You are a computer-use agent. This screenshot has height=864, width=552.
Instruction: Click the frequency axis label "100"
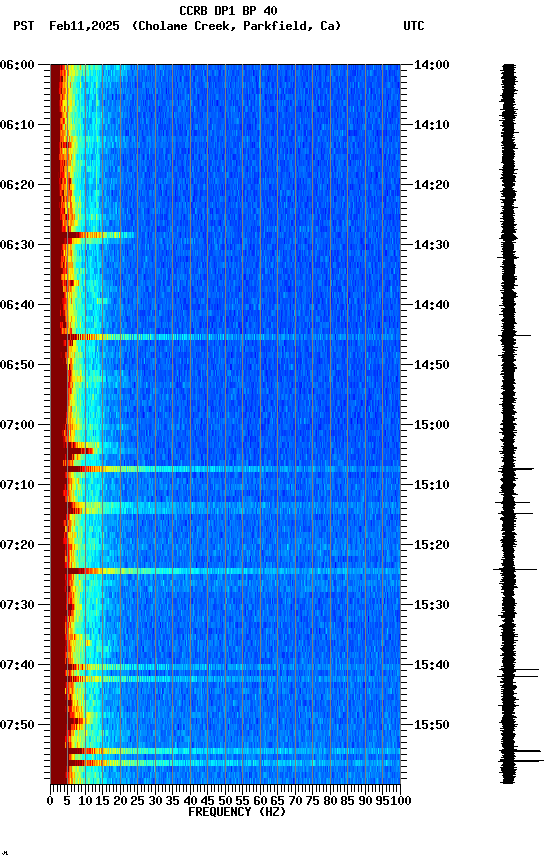pyautogui.click(x=401, y=801)
